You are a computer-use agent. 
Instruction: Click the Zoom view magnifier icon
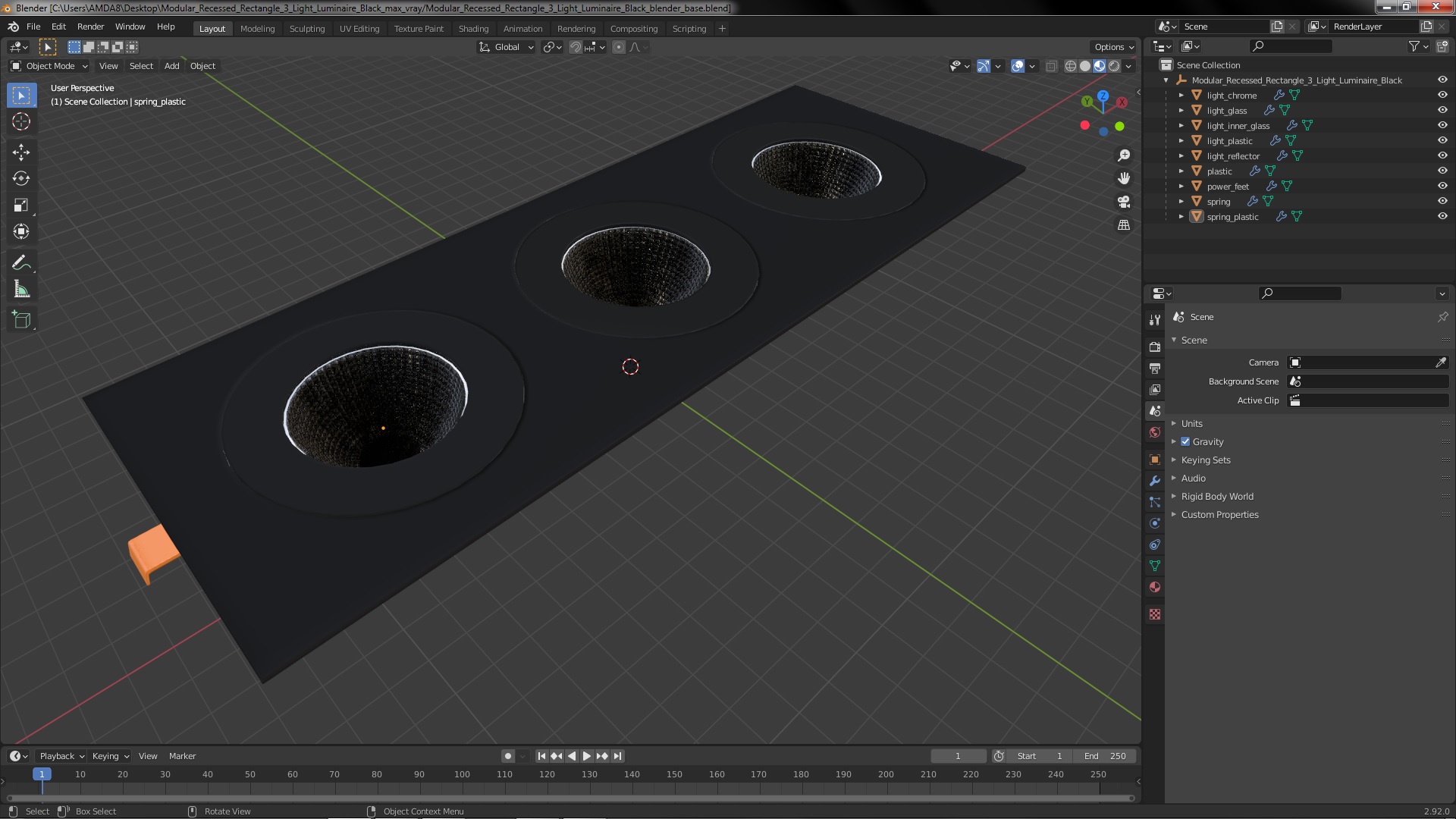(x=1124, y=155)
